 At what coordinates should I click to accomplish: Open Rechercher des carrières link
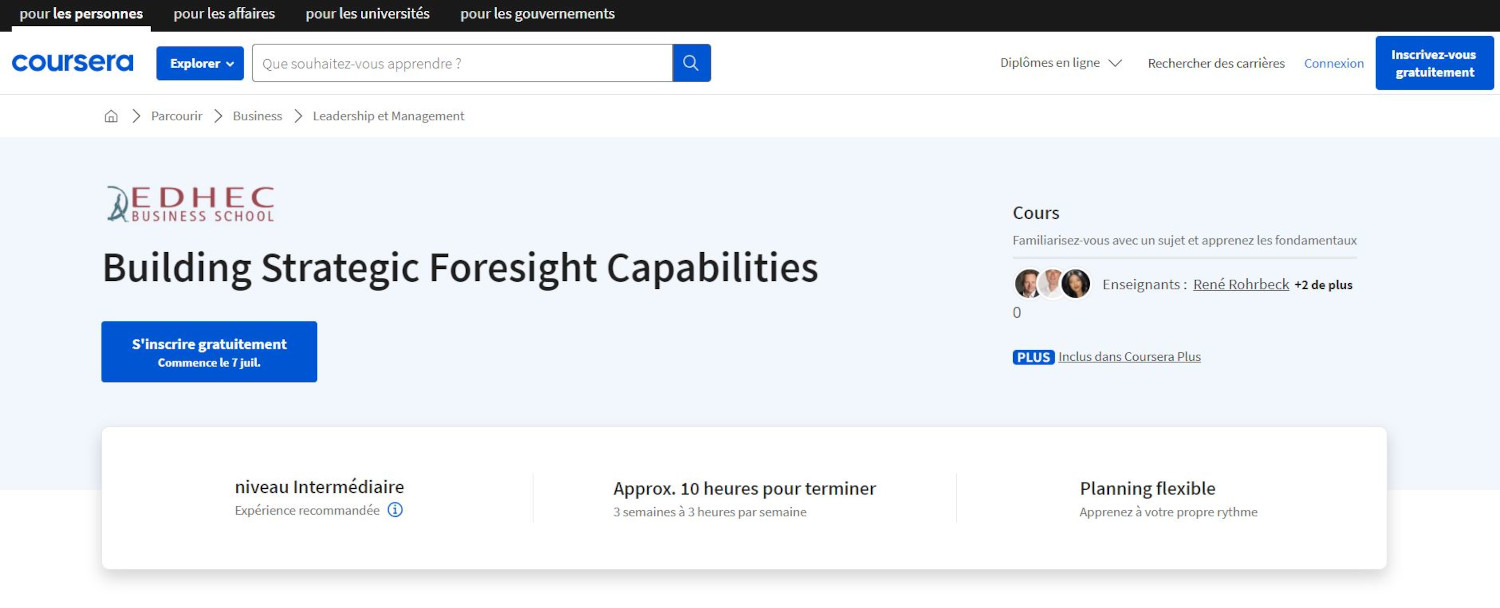pos(1216,63)
